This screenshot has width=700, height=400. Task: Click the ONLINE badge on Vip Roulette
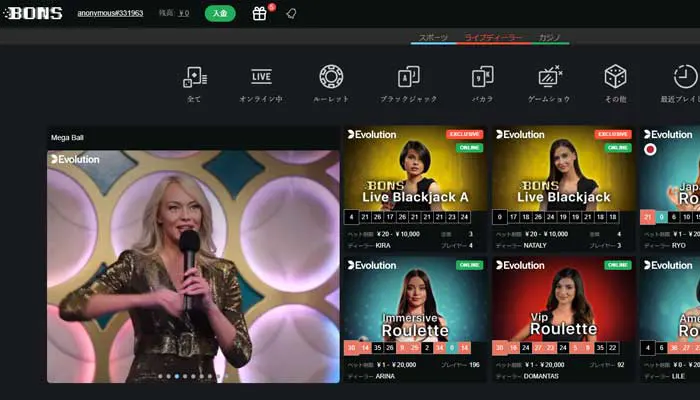(618, 265)
